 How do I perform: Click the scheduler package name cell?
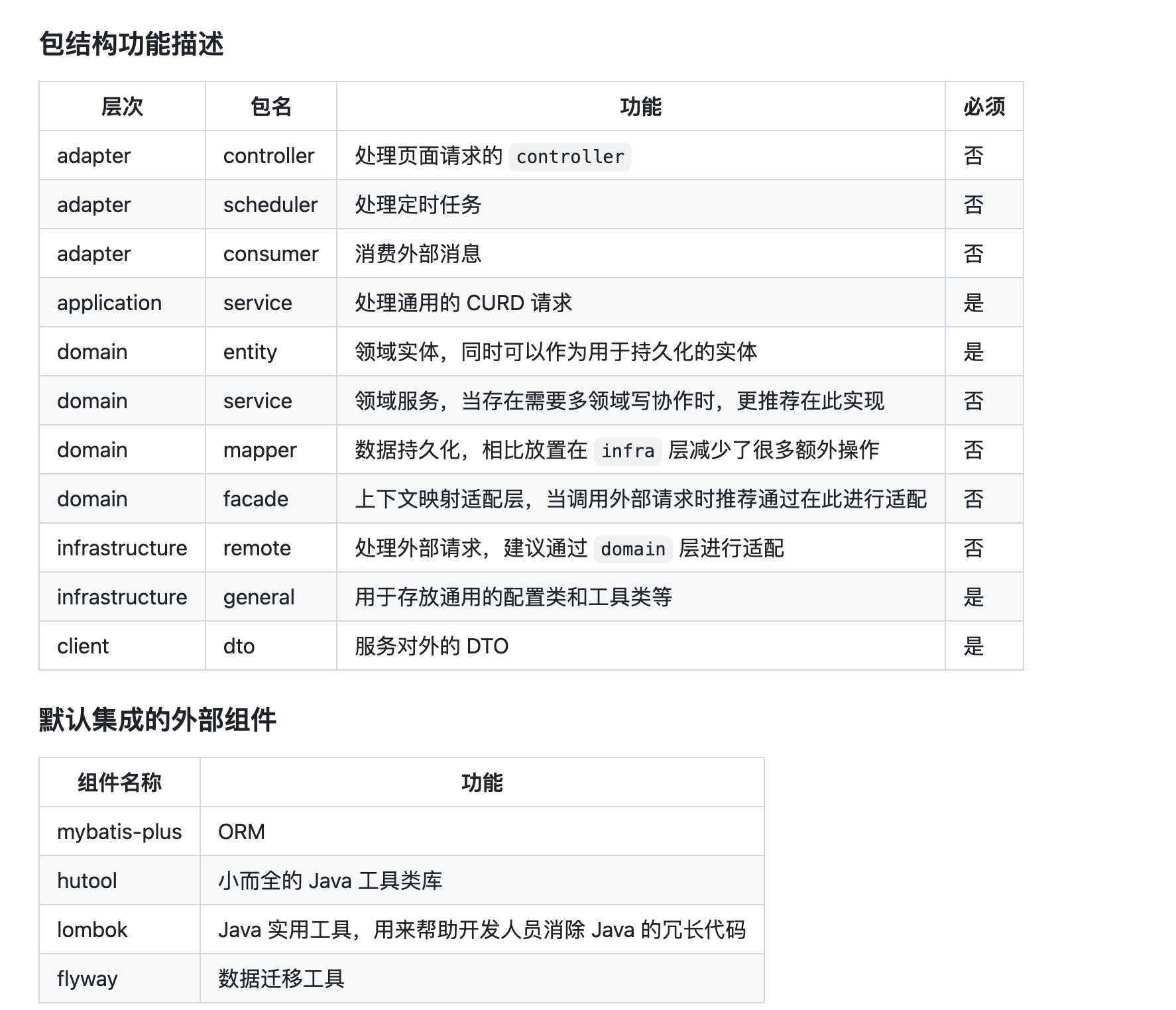point(270,205)
